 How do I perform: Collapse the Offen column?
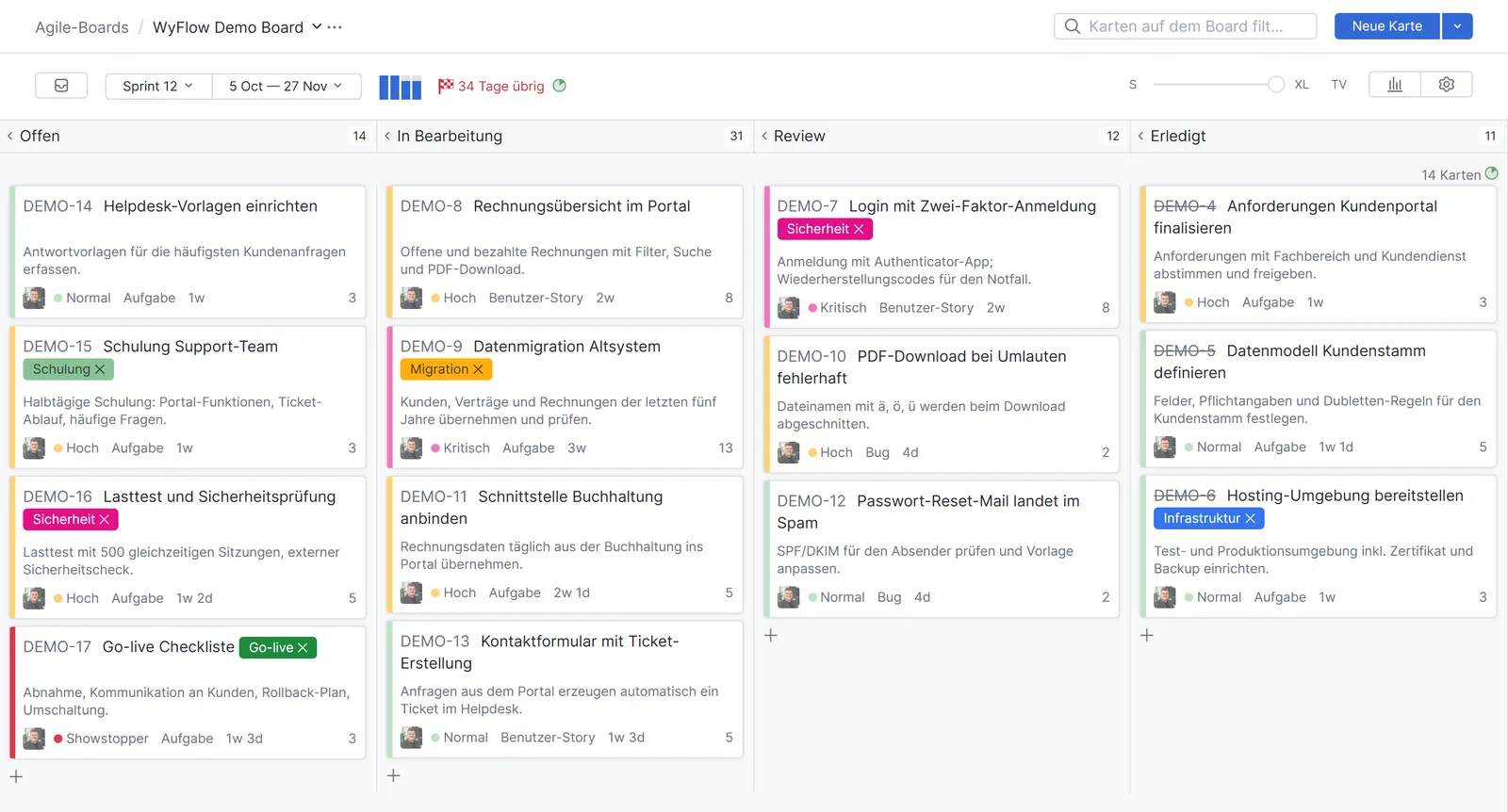coord(10,136)
